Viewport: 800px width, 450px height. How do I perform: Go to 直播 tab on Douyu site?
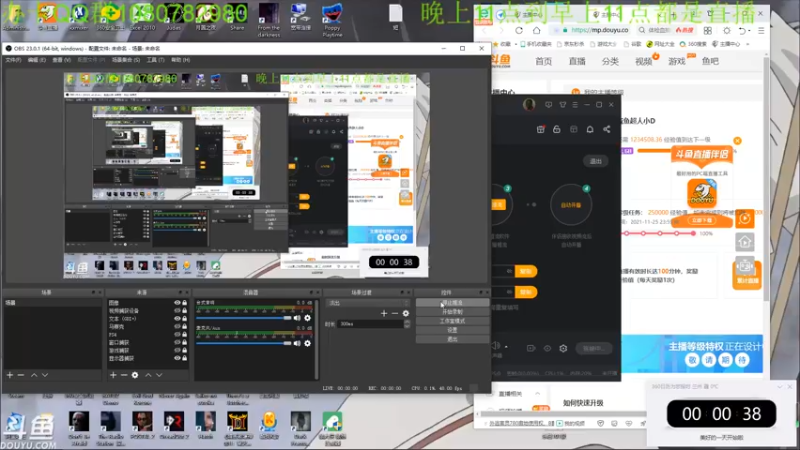click(x=577, y=61)
